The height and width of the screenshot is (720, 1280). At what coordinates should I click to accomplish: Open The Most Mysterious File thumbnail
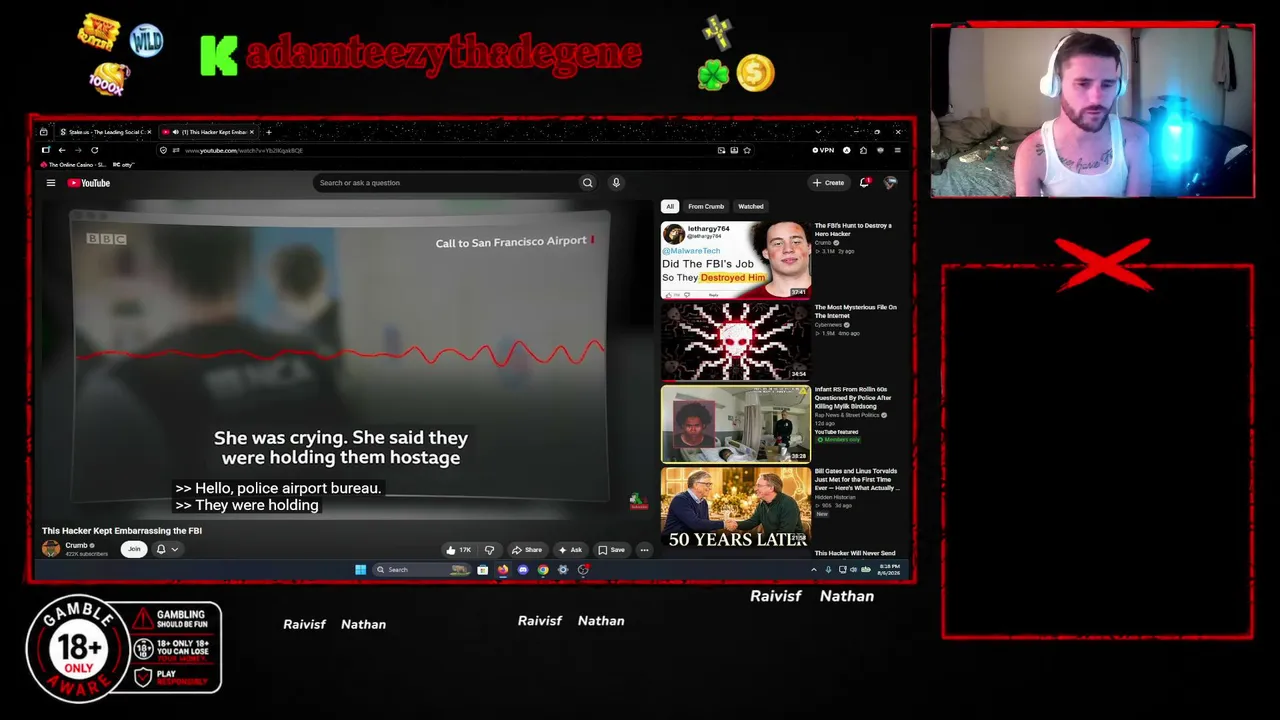tap(736, 342)
